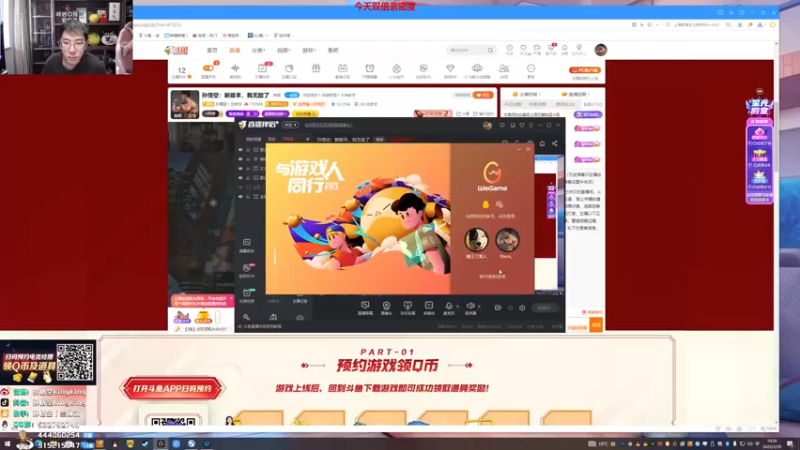Viewport: 800px width, 450px height.
Task: Click the magnifier search icon in Douyu header
Action: pyautogui.click(x=490, y=50)
